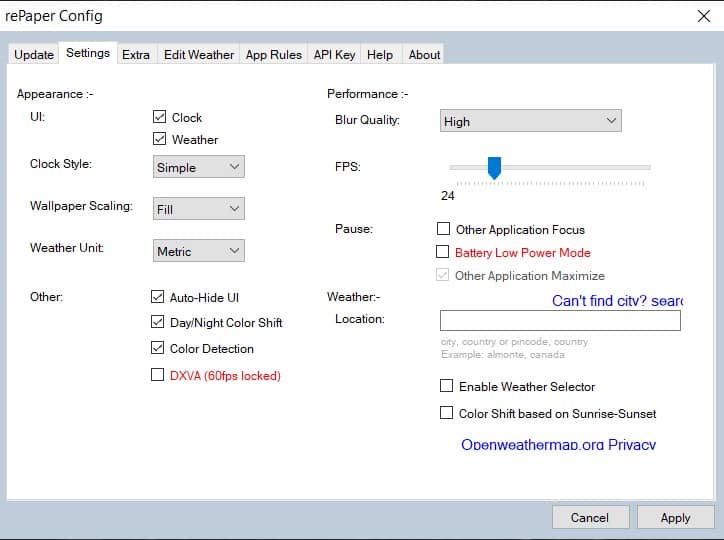Uncheck Color Detection
Screen dimensions: 724x540
click(157, 348)
